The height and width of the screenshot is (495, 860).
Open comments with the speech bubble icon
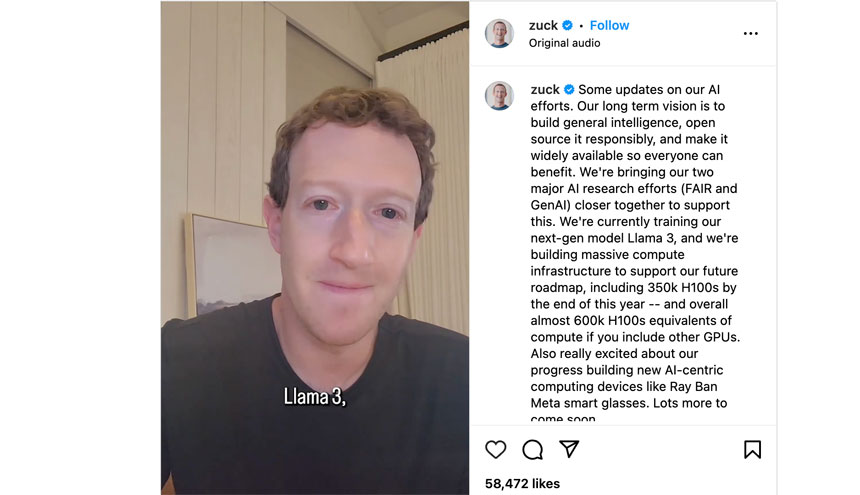coord(532,450)
